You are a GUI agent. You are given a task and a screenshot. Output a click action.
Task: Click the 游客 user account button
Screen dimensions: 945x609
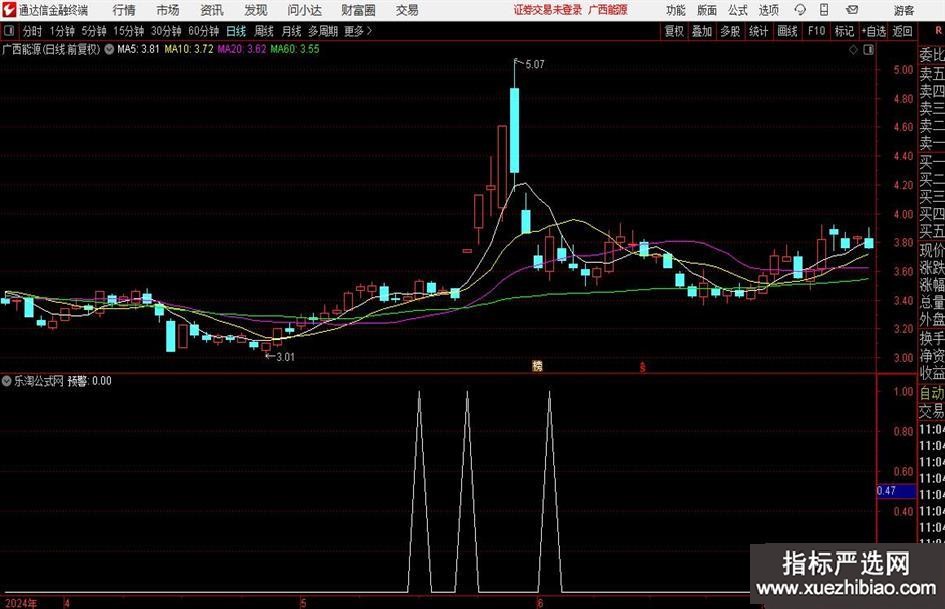click(x=903, y=10)
